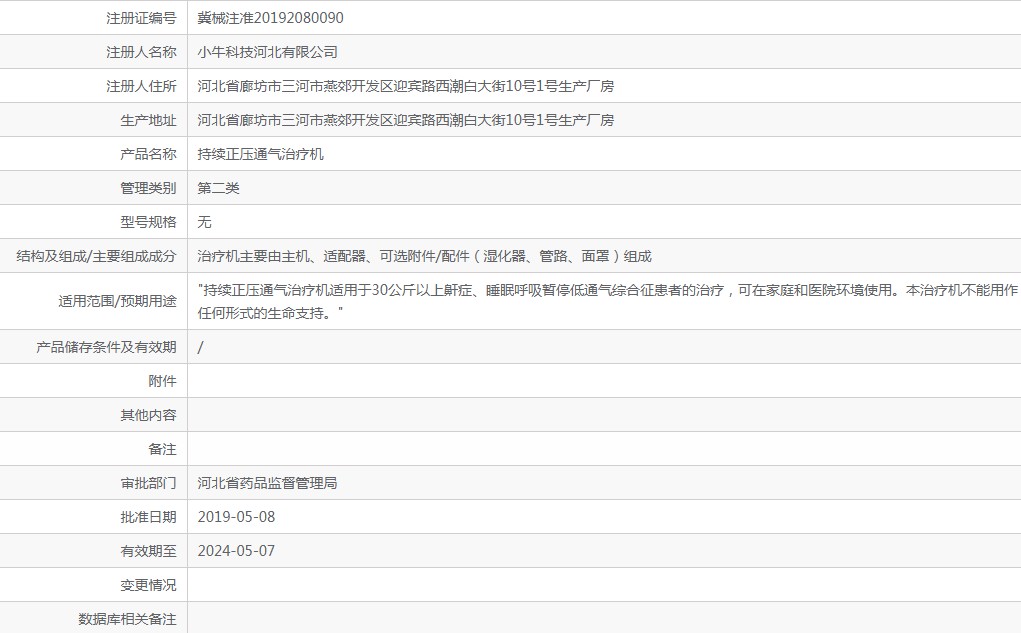Click the address value in 注册人住所 row
Viewport: 1021px width, 633px height.
coord(406,86)
